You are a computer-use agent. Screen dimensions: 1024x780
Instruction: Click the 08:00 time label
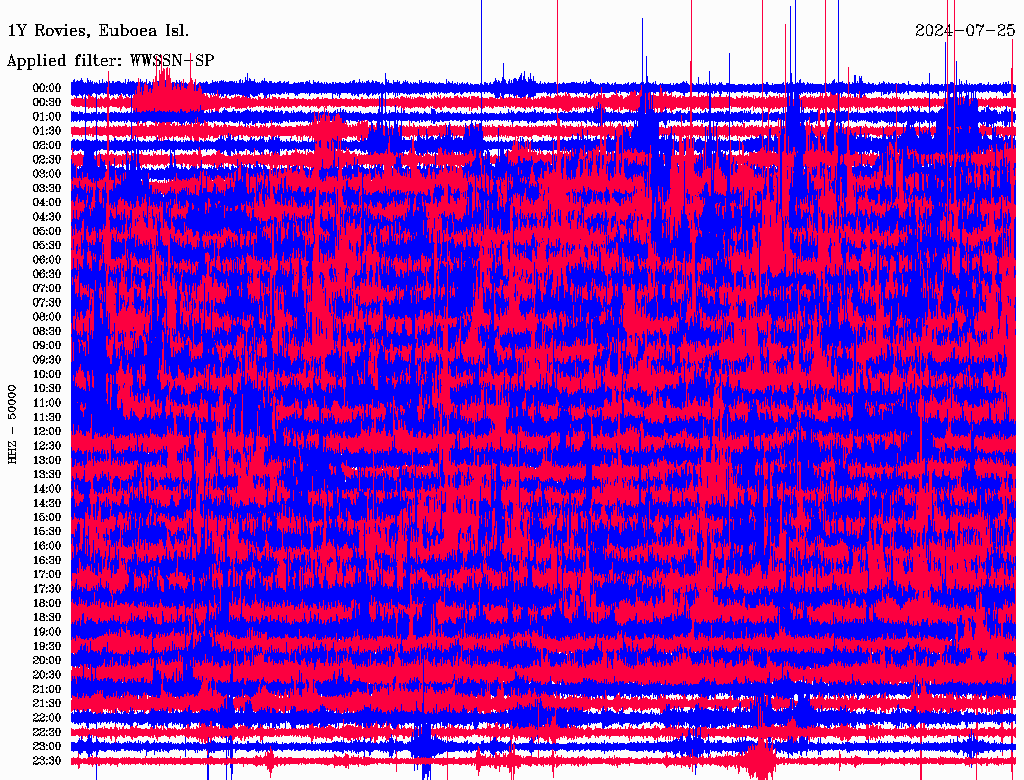tap(47, 317)
